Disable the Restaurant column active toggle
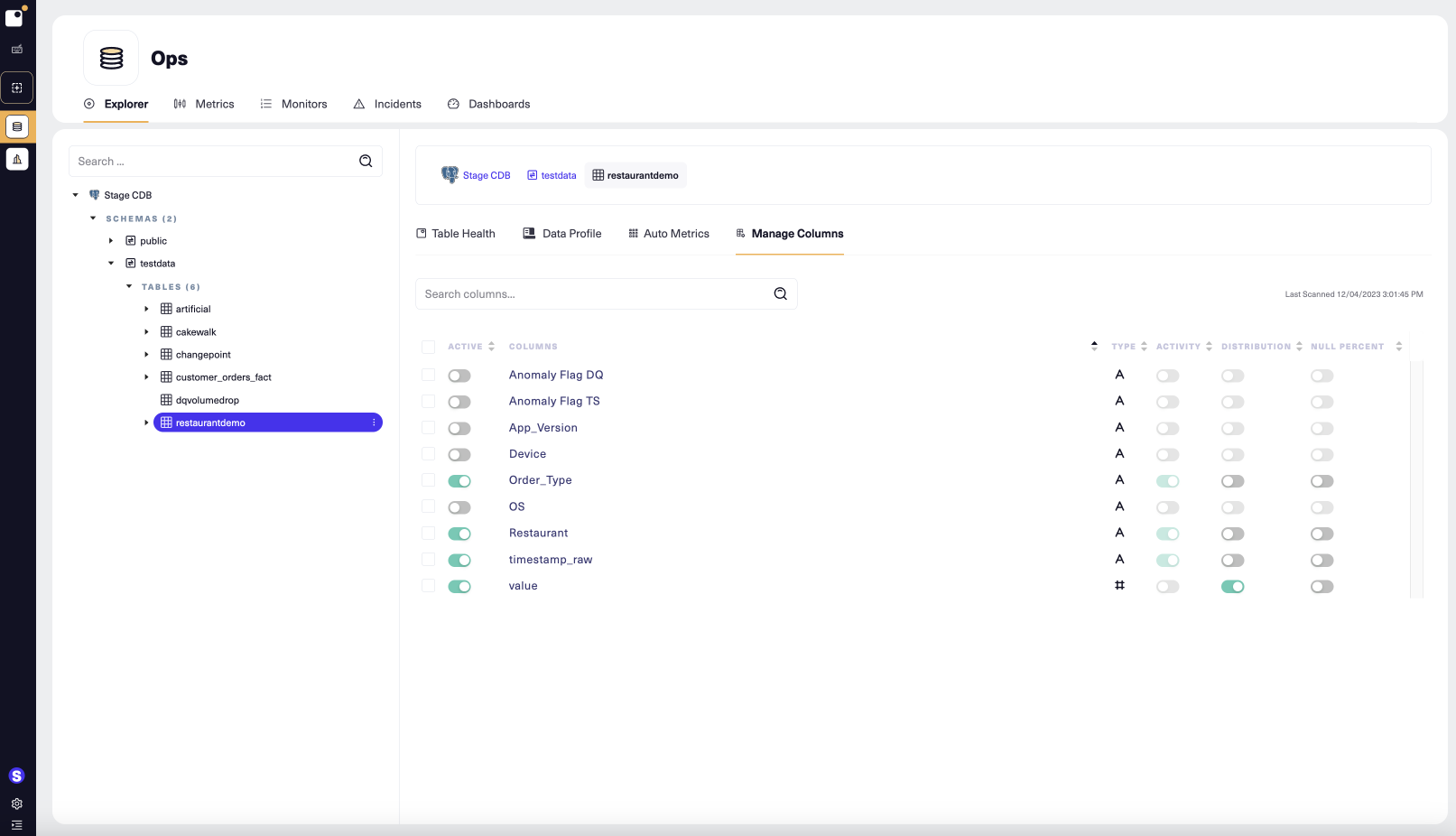Image resolution: width=1456 pixels, height=836 pixels. [459, 534]
